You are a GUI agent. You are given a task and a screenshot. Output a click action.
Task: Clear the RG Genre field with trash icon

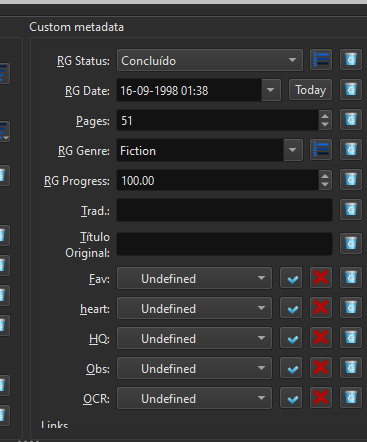(351, 150)
